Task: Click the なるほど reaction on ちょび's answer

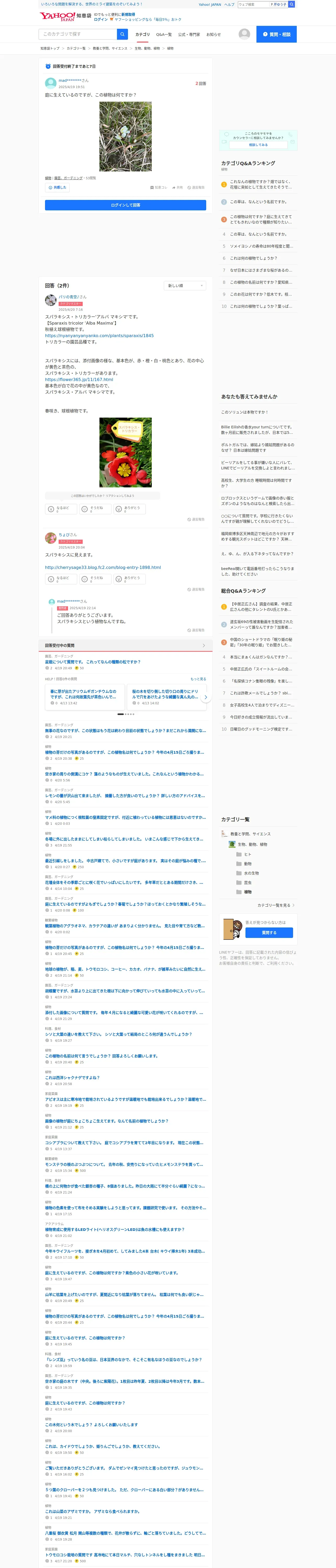Action: (60, 579)
